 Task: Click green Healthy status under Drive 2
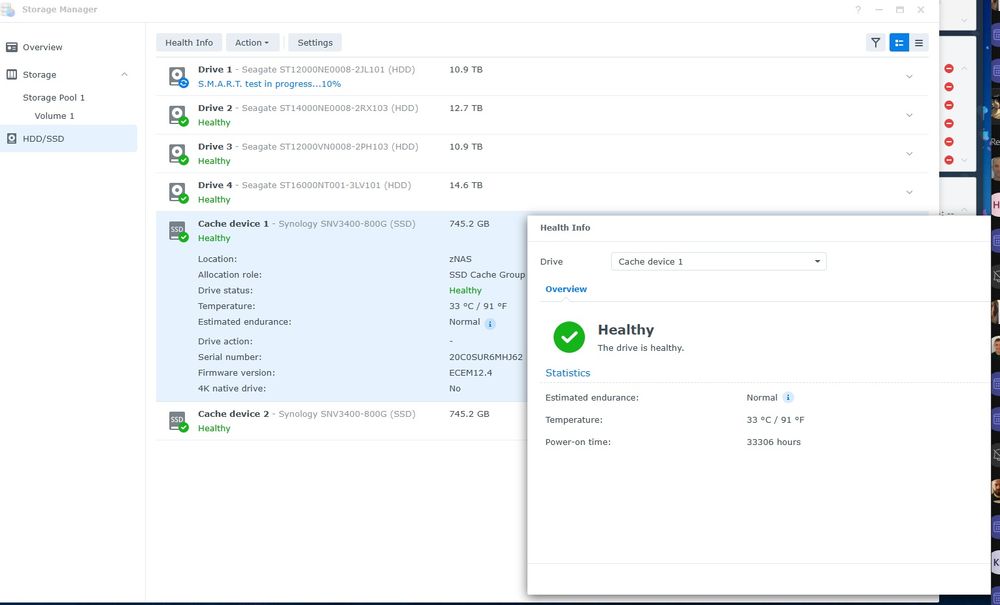(214, 122)
